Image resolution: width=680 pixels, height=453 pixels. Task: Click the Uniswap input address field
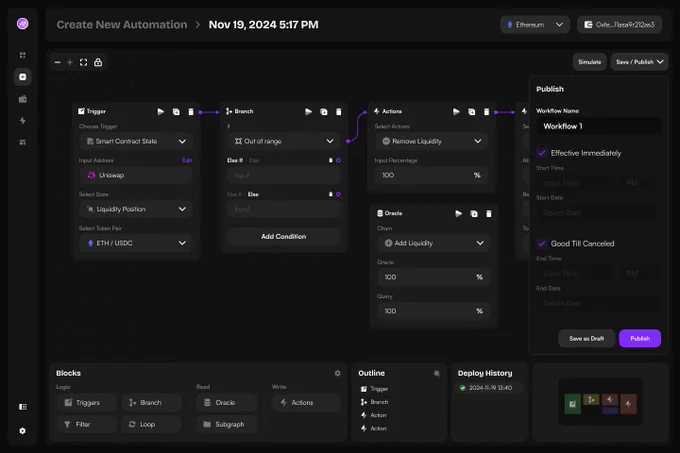point(136,175)
